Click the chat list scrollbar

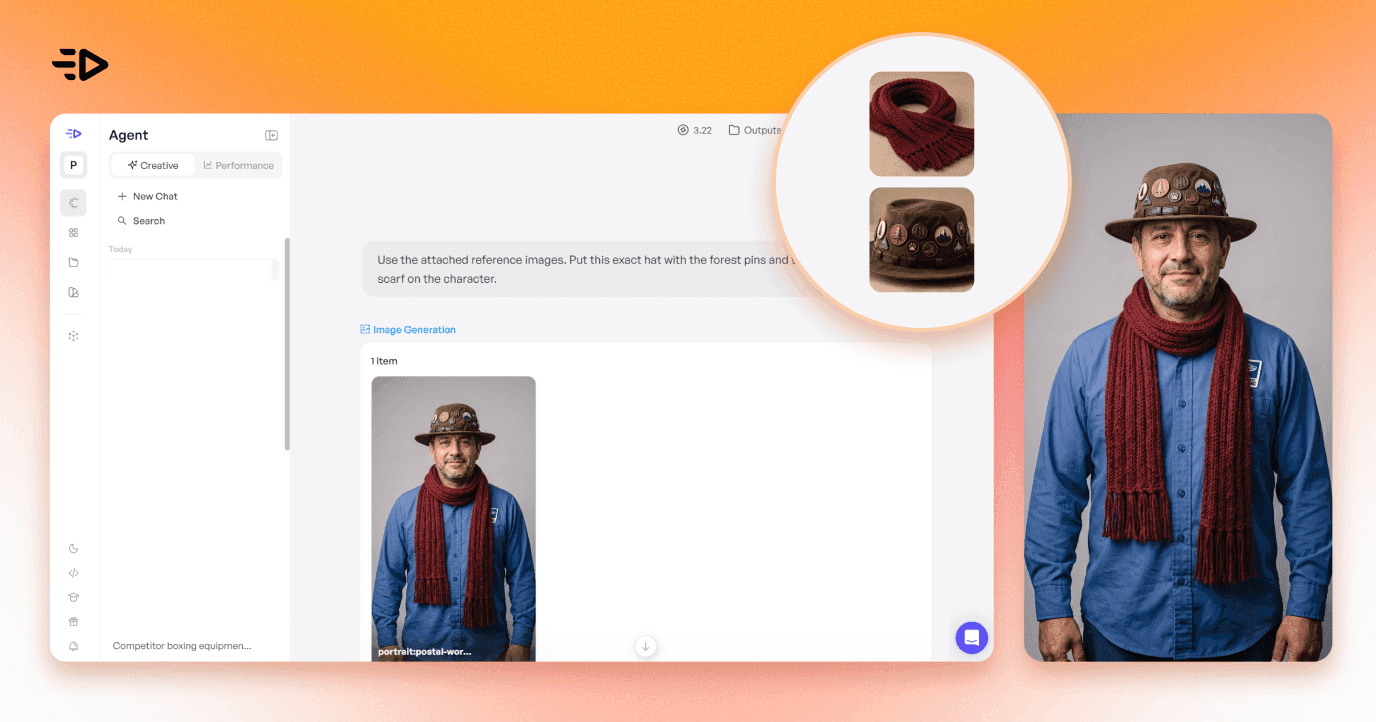click(x=287, y=343)
